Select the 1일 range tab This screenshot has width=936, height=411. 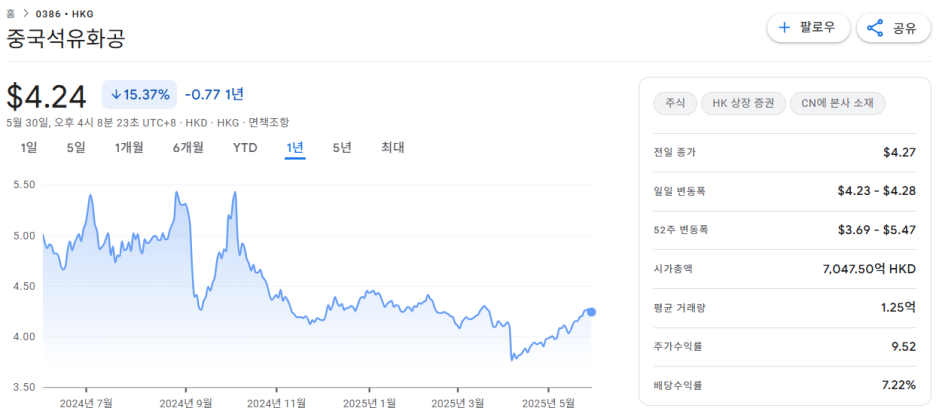click(29, 147)
